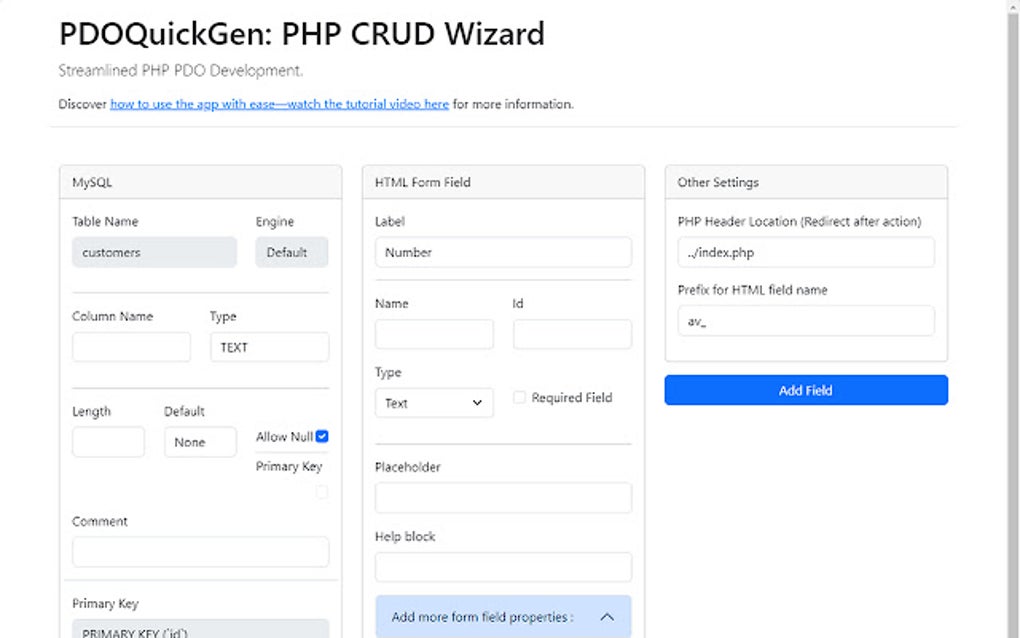
Task: Edit the PHP Header Location field
Action: coord(806,252)
